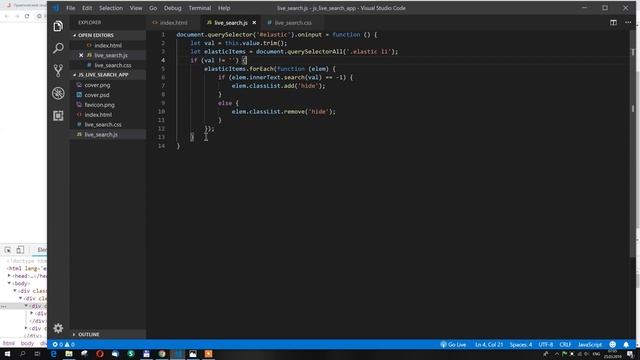Switch to the index.html editor tab
The width and height of the screenshot is (640, 360).
[173, 22]
